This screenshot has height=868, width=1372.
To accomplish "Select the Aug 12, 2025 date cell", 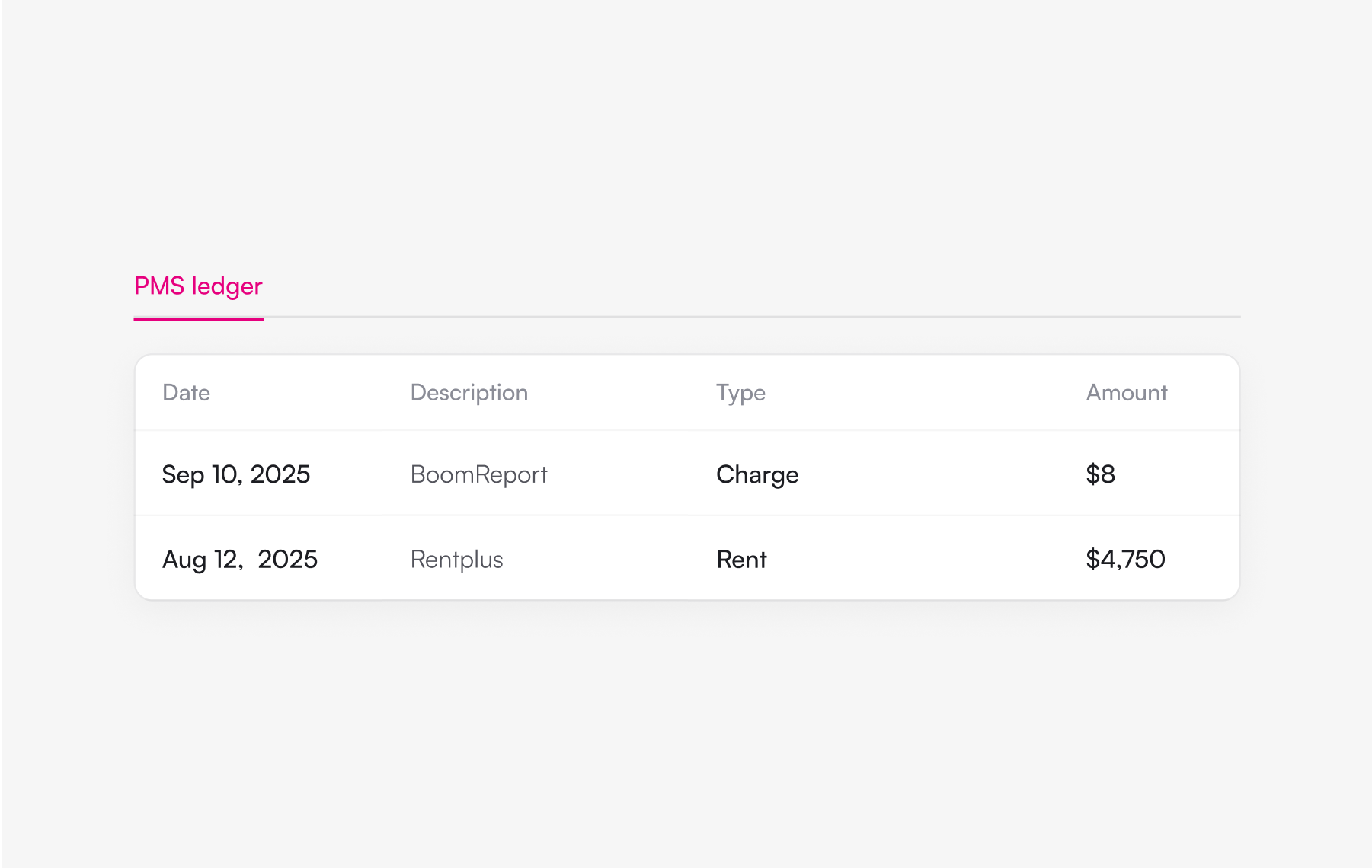I will [x=240, y=560].
